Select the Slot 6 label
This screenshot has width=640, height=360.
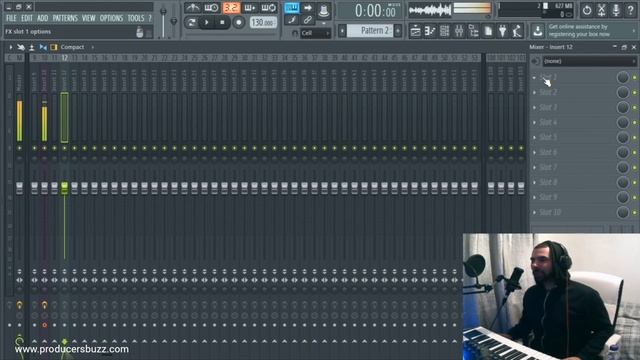548,152
